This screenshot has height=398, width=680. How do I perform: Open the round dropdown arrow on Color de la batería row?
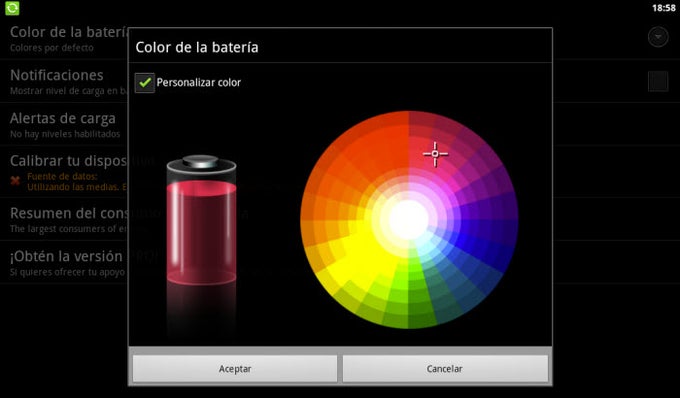pos(658,37)
